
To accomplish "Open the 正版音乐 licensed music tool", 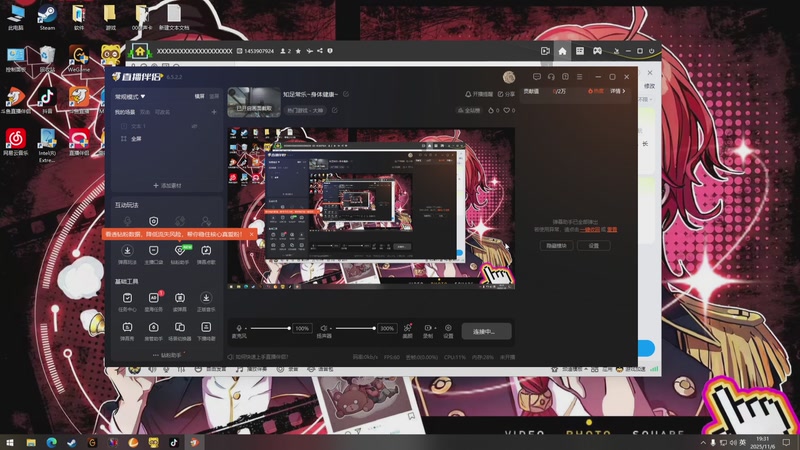I will click(206, 301).
